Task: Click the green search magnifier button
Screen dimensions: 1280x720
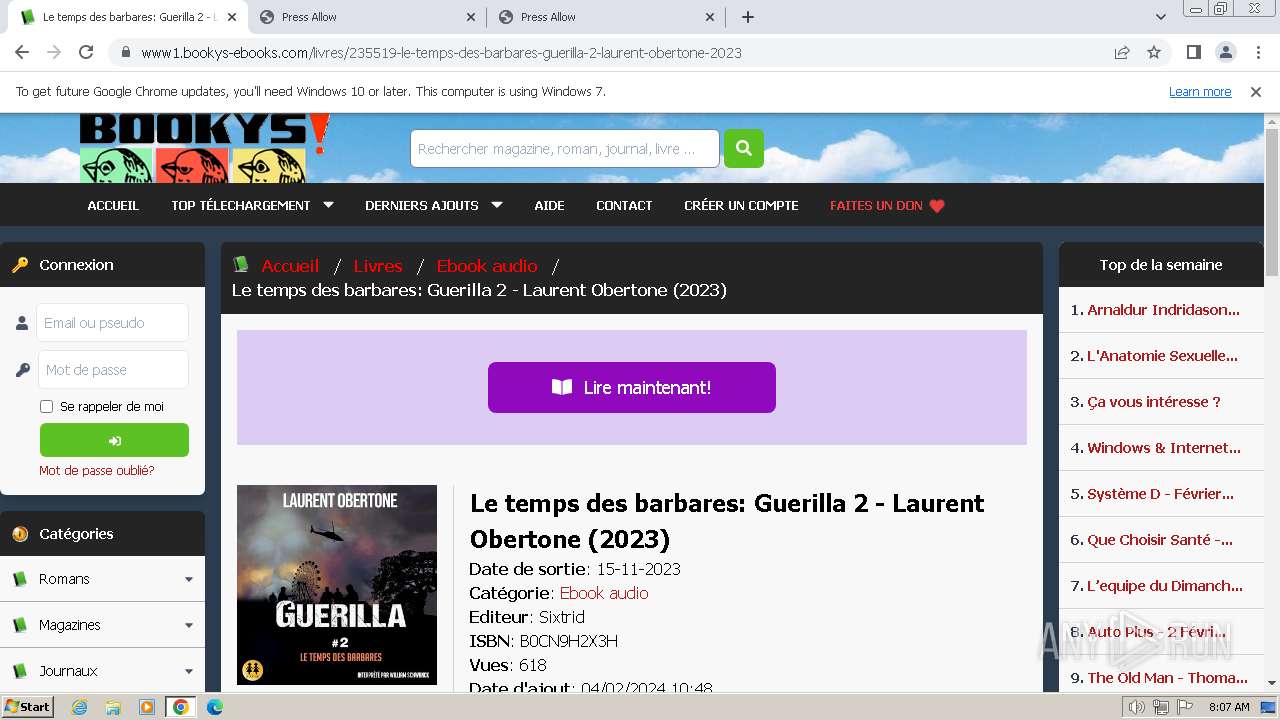Action: coord(743,149)
